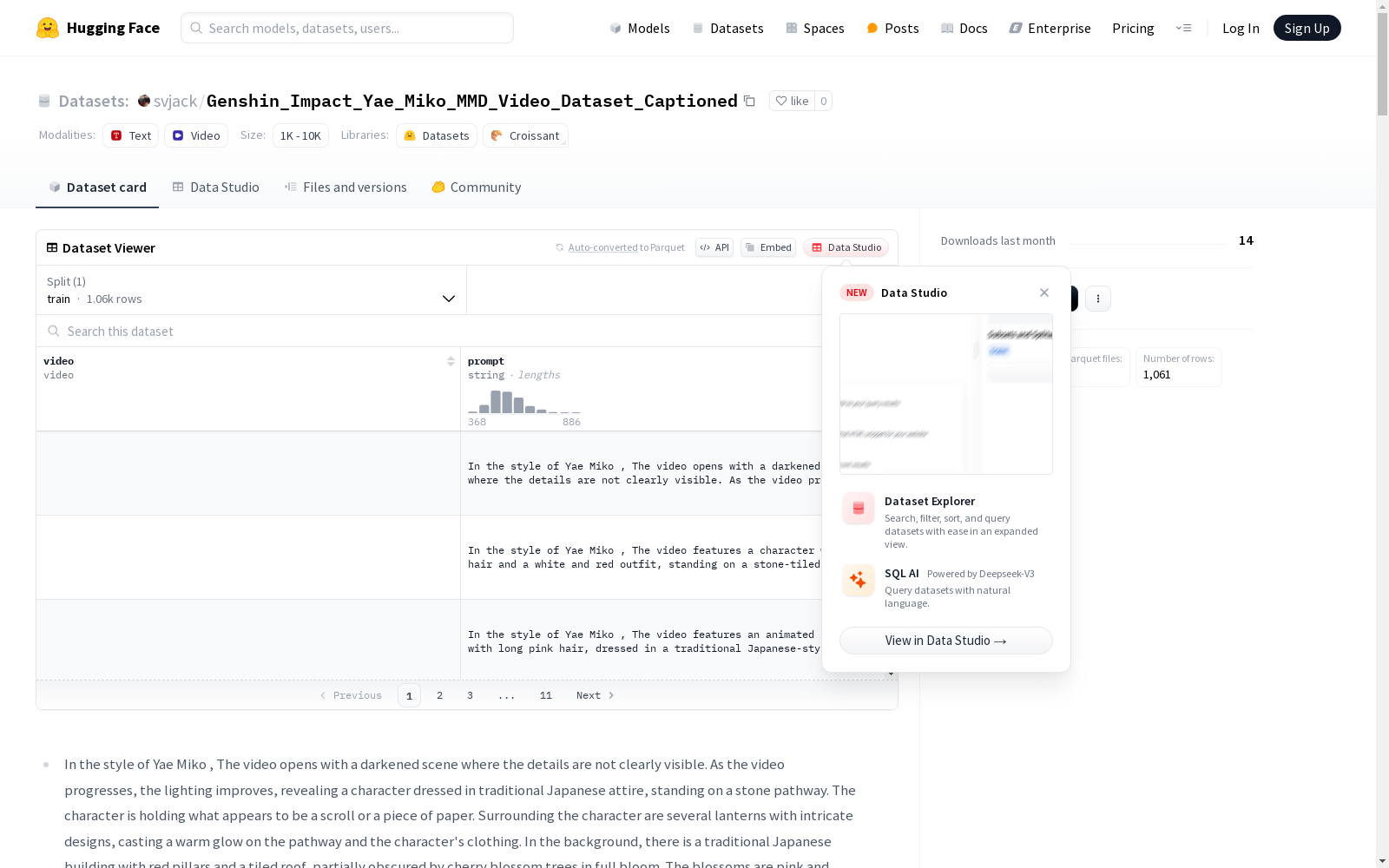Click the Data Studio preview thumbnail
Image resolution: width=1389 pixels, height=868 pixels.
tap(946, 394)
